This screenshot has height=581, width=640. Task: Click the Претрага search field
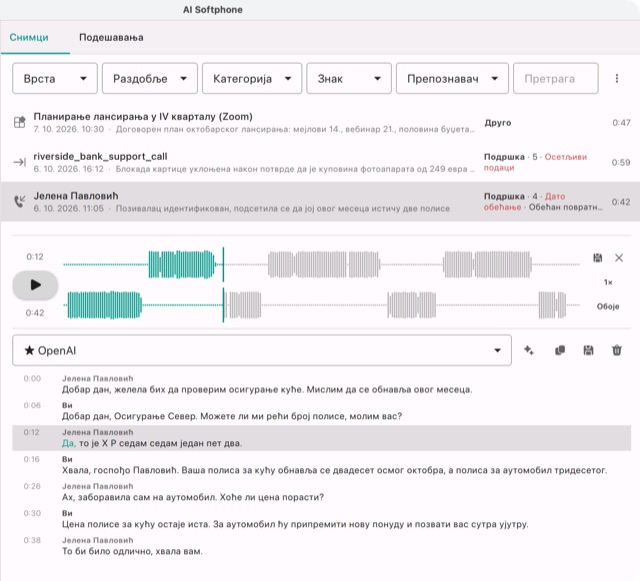(556, 78)
